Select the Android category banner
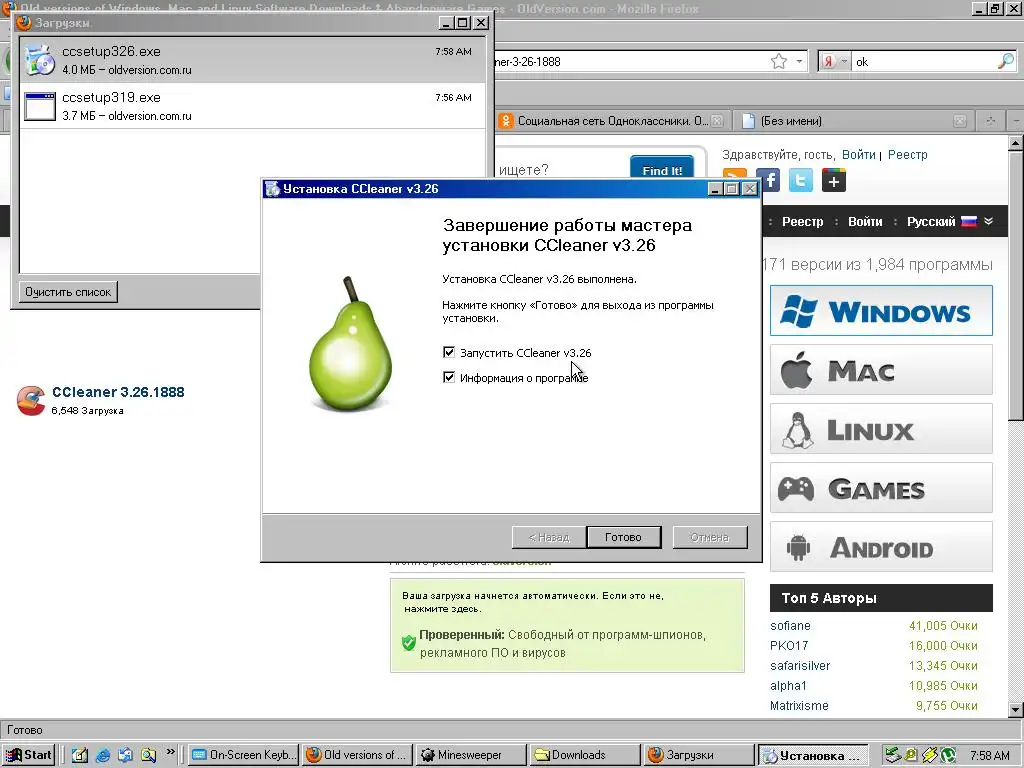 click(881, 547)
